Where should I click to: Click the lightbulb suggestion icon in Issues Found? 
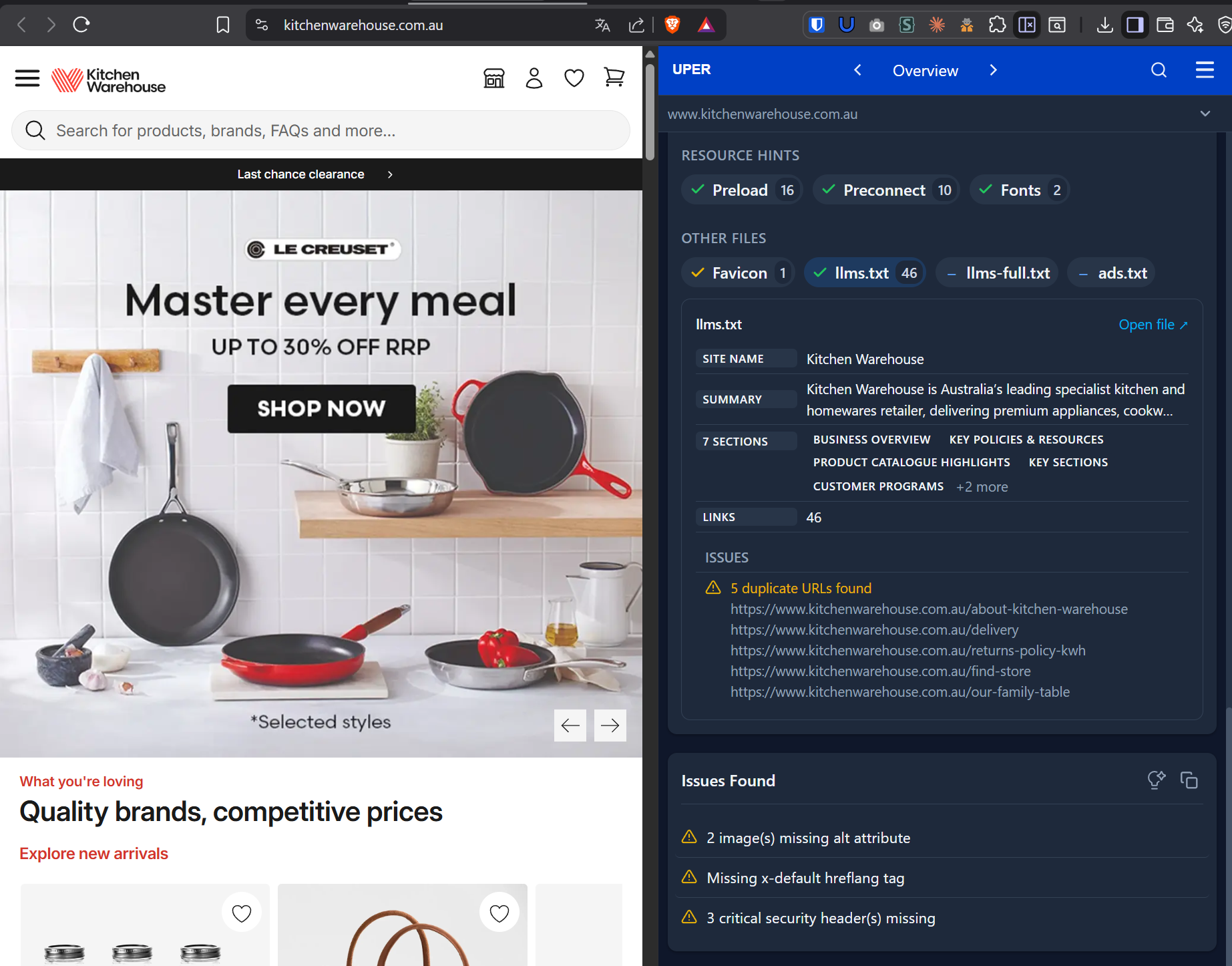[1157, 780]
